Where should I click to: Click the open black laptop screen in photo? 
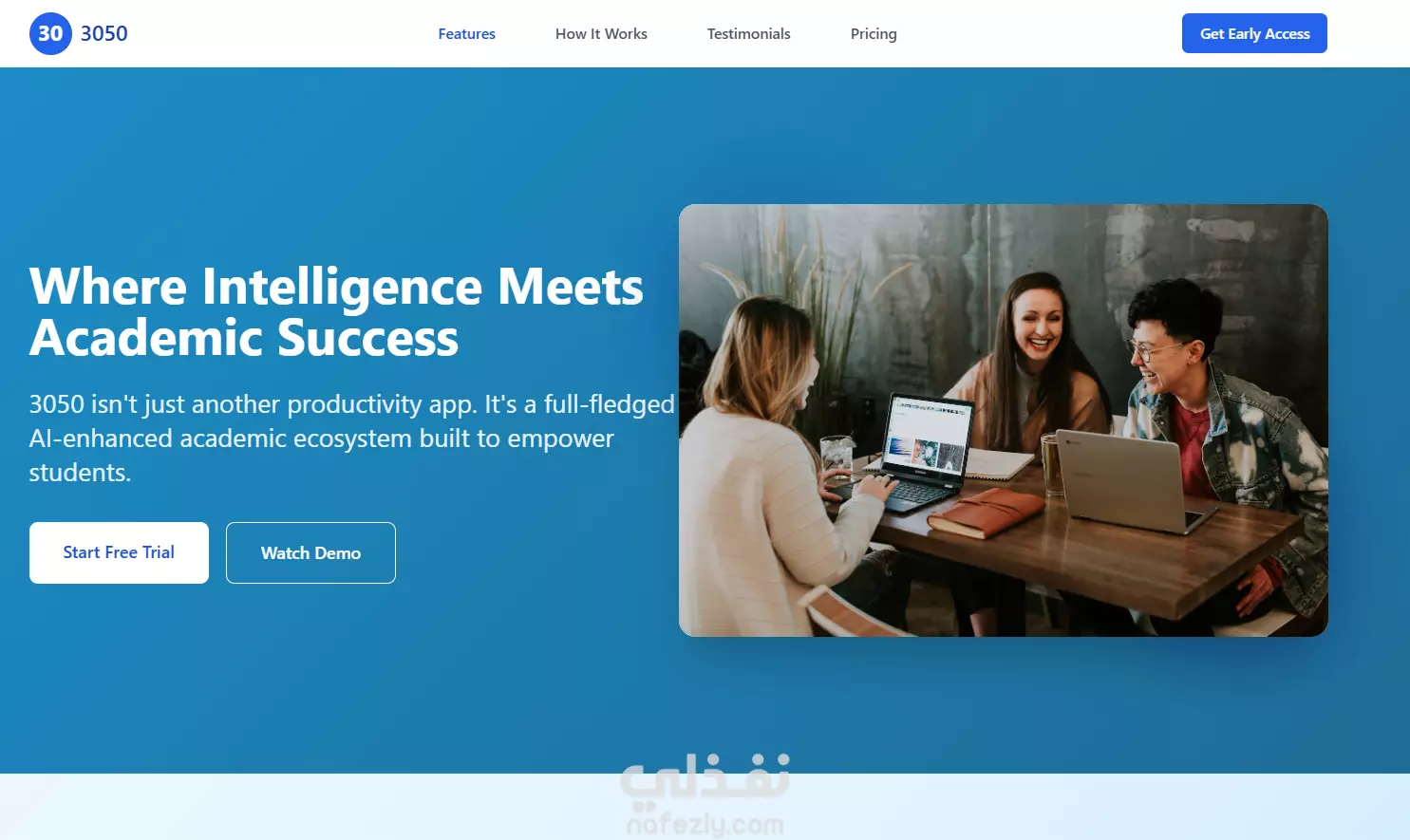(x=927, y=438)
